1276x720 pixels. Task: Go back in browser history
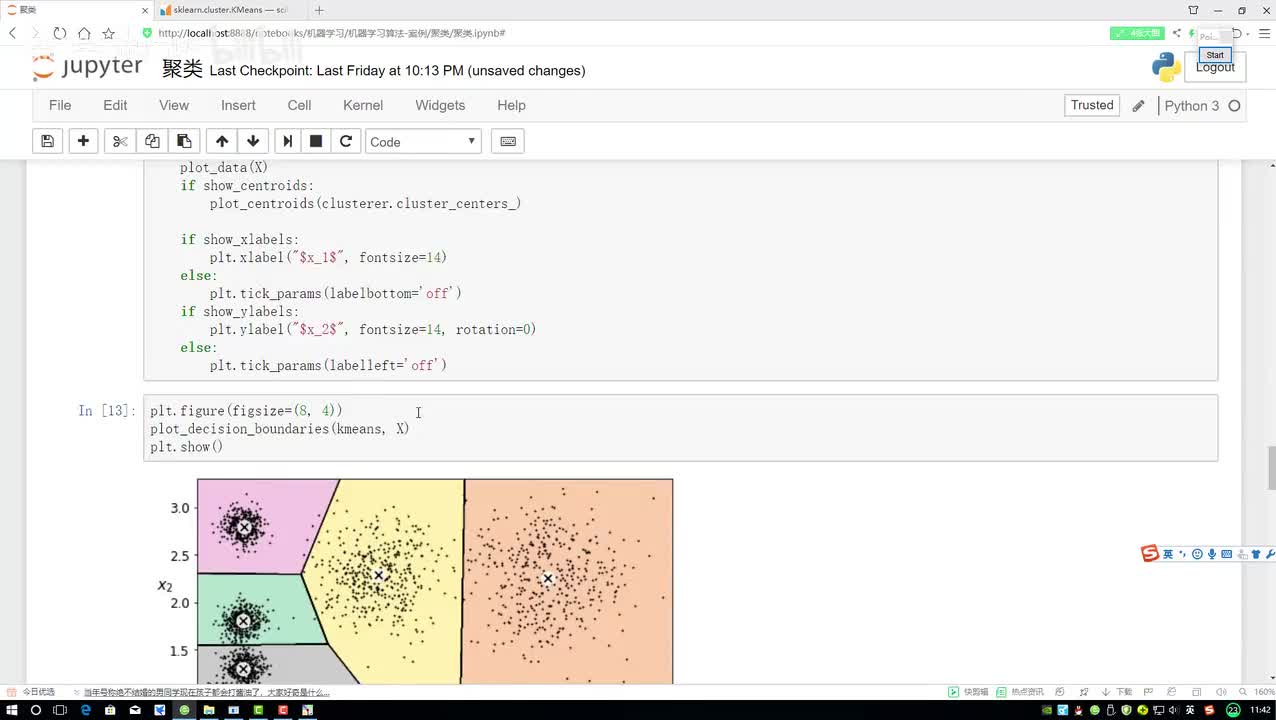point(13,33)
